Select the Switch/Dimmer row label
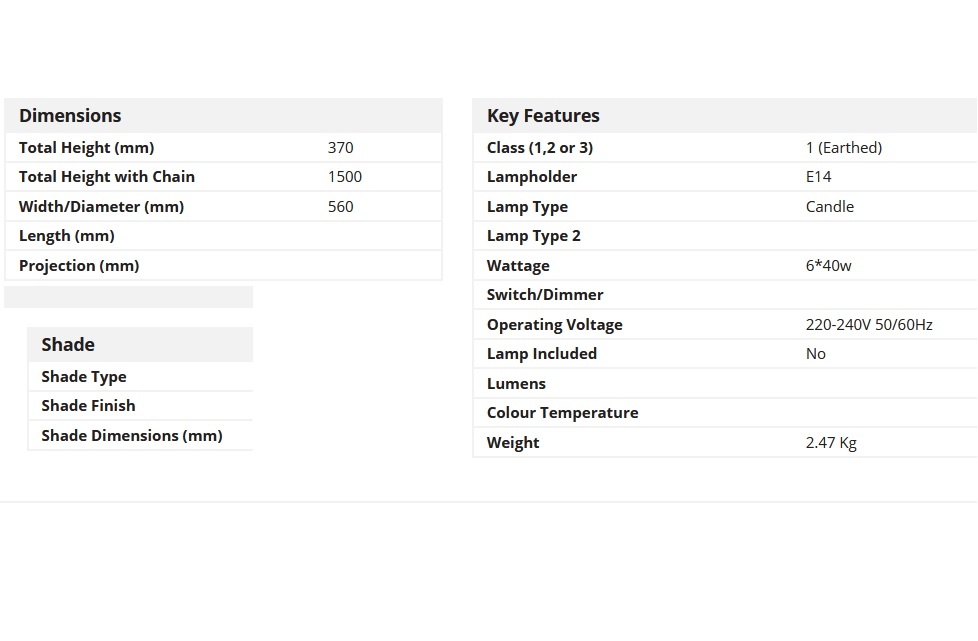 (545, 294)
